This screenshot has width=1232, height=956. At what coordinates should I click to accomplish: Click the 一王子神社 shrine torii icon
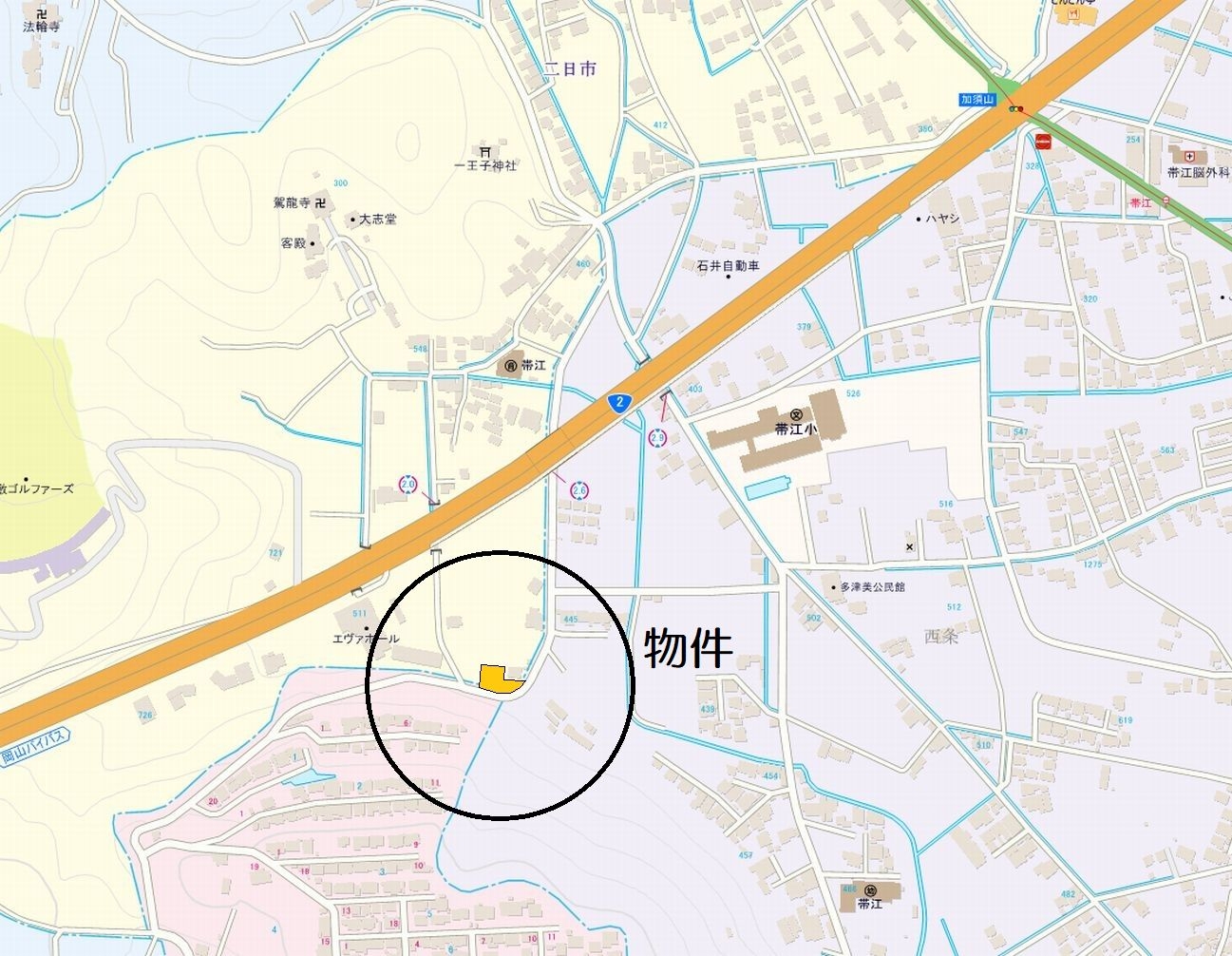484,151
